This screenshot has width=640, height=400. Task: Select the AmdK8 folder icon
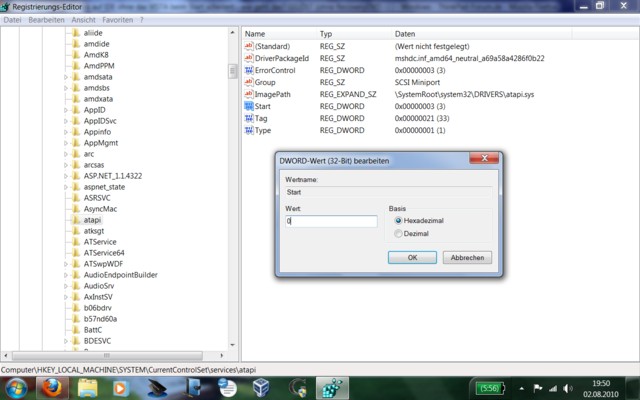pyautogui.click(x=76, y=55)
